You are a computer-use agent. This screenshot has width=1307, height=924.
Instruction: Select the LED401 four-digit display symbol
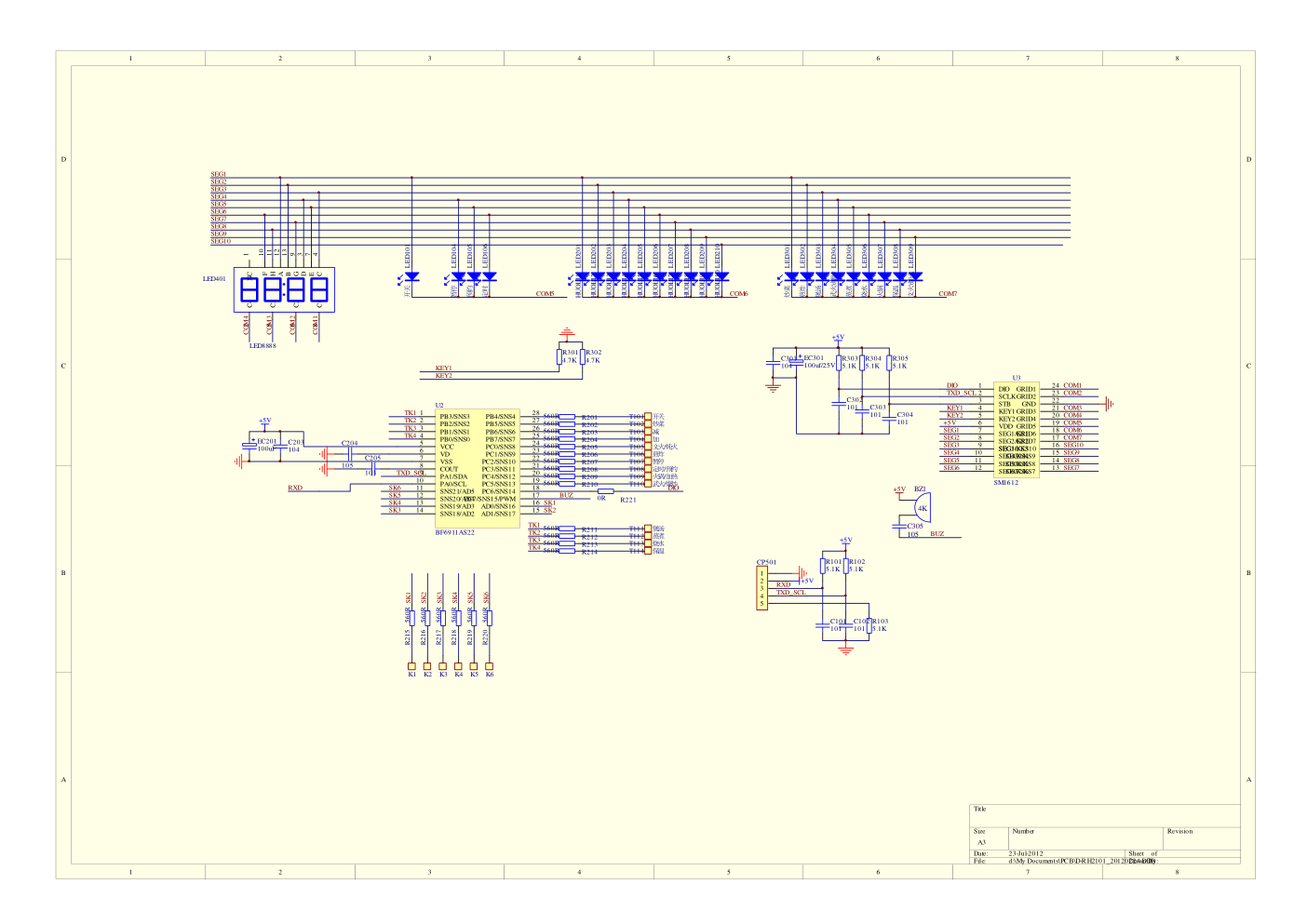(284, 291)
